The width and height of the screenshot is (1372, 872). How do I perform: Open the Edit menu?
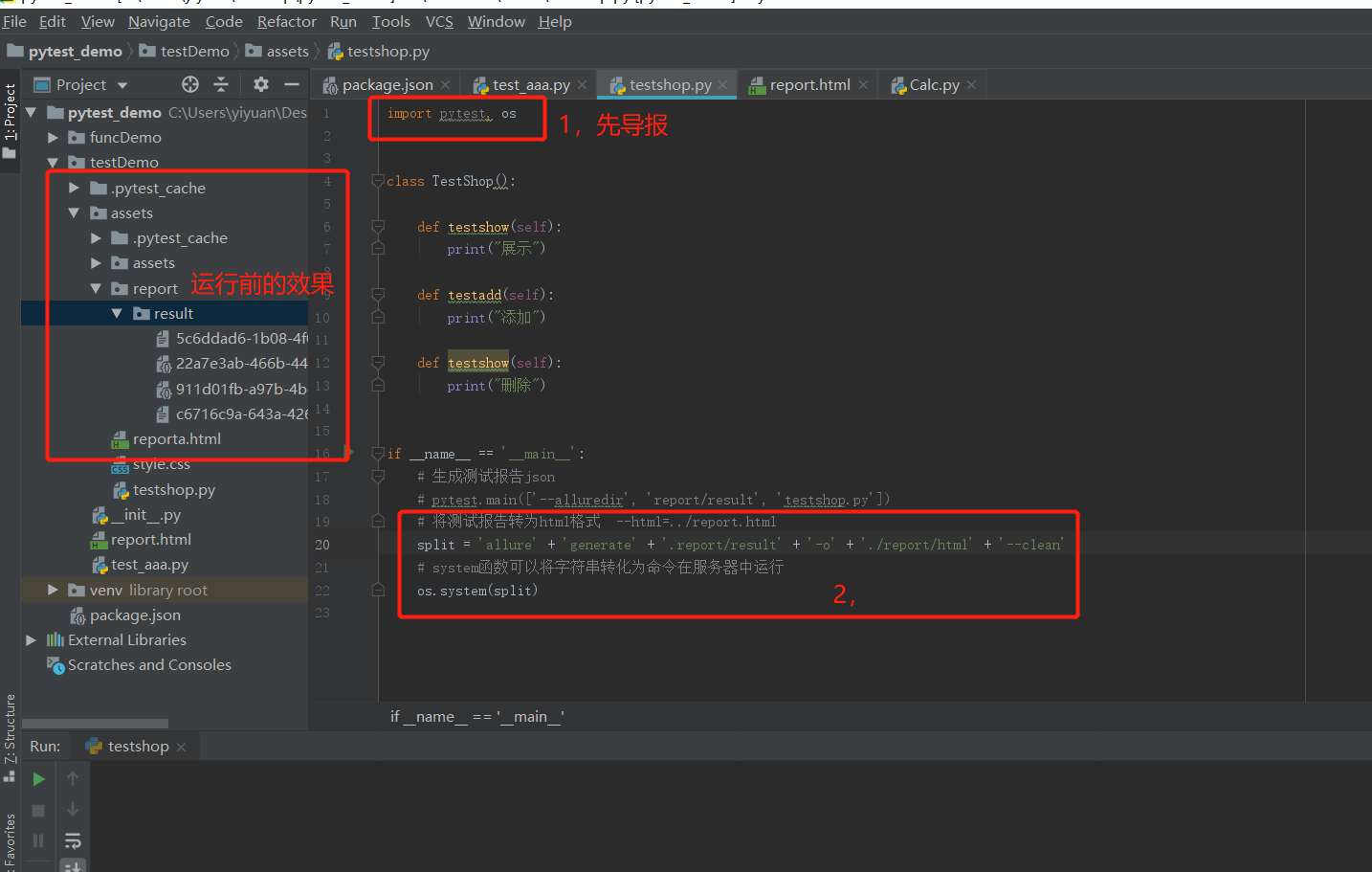click(x=53, y=21)
